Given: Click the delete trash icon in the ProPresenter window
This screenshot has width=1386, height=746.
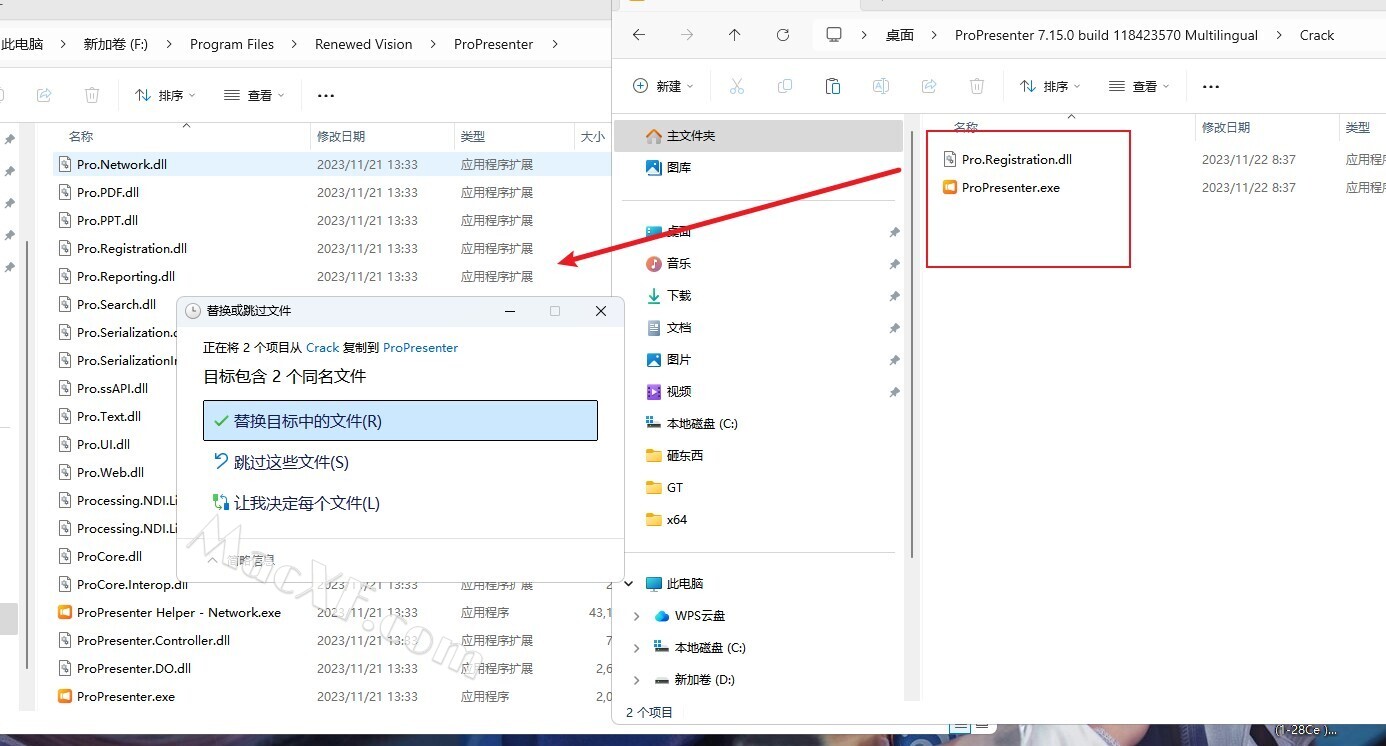Looking at the screenshot, I should pos(92,95).
